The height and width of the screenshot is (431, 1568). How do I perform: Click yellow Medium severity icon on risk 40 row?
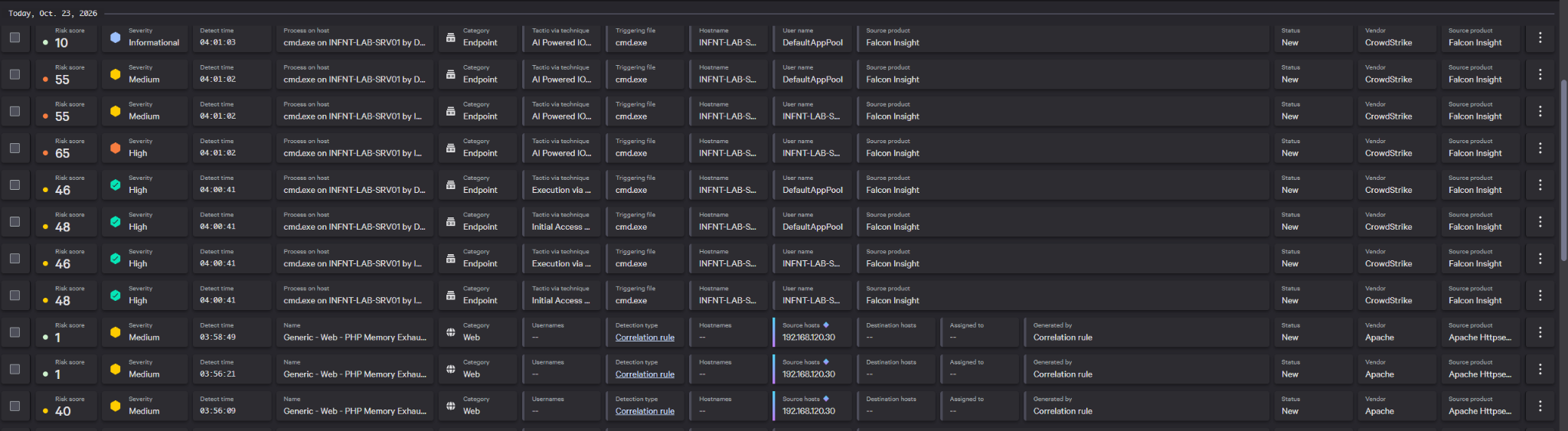coord(115,406)
